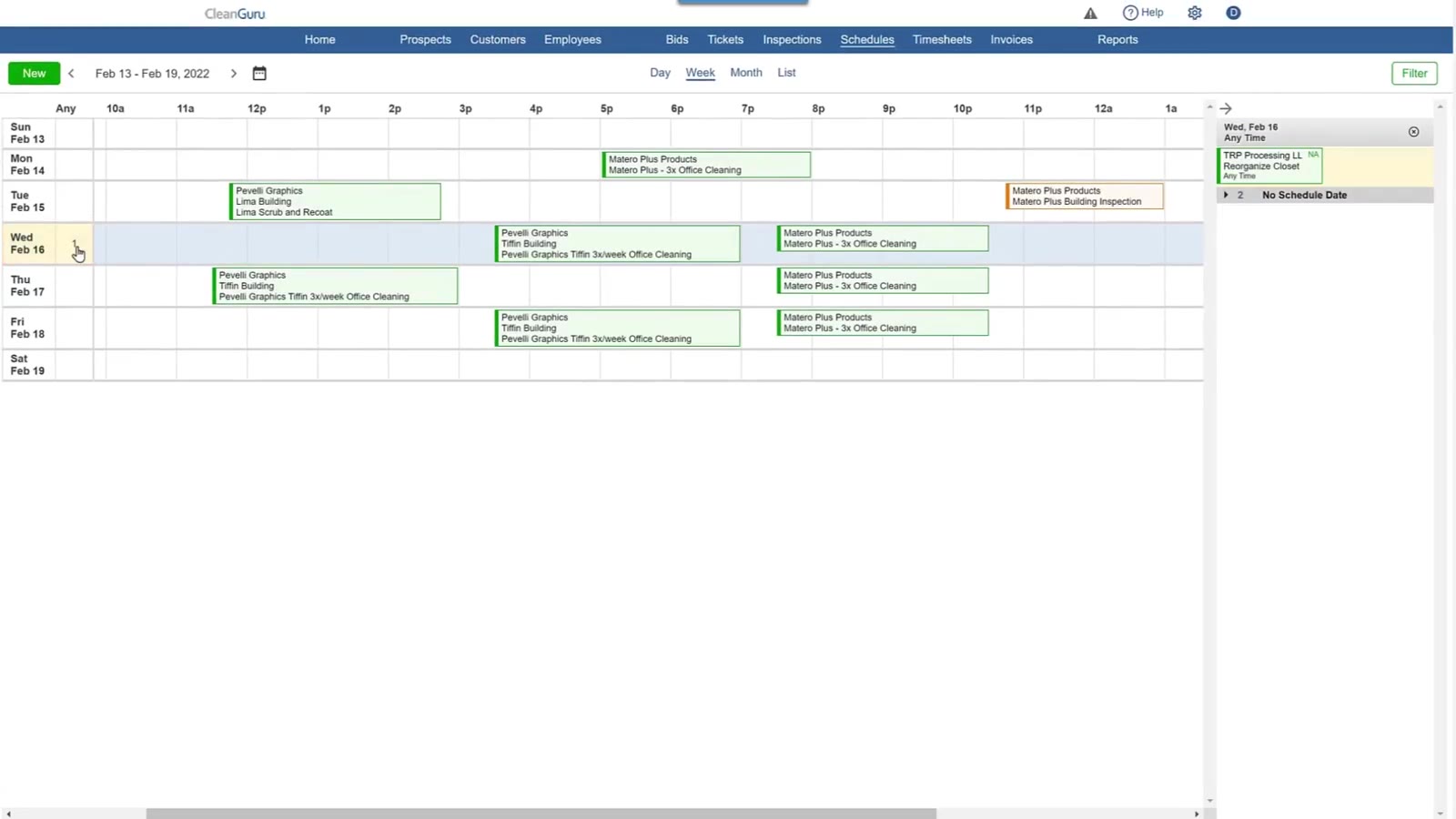Go to Tickets section
Viewport: 1456px width, 819px height.
(725, 40)
